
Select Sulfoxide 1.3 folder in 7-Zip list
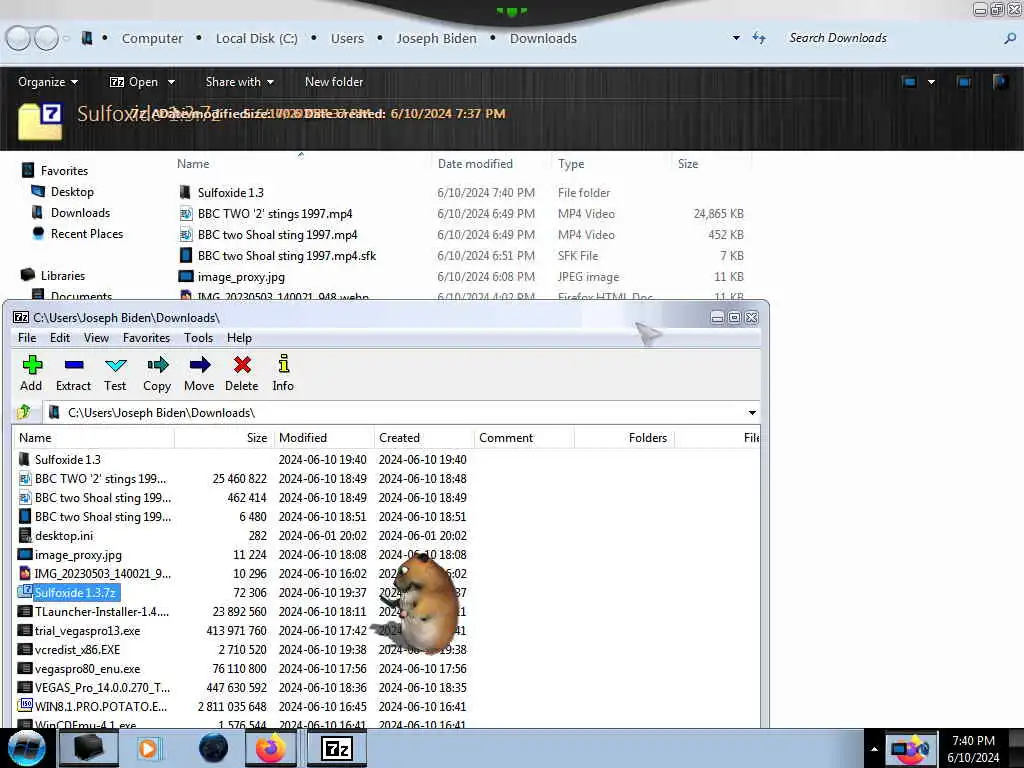point(68,460)
